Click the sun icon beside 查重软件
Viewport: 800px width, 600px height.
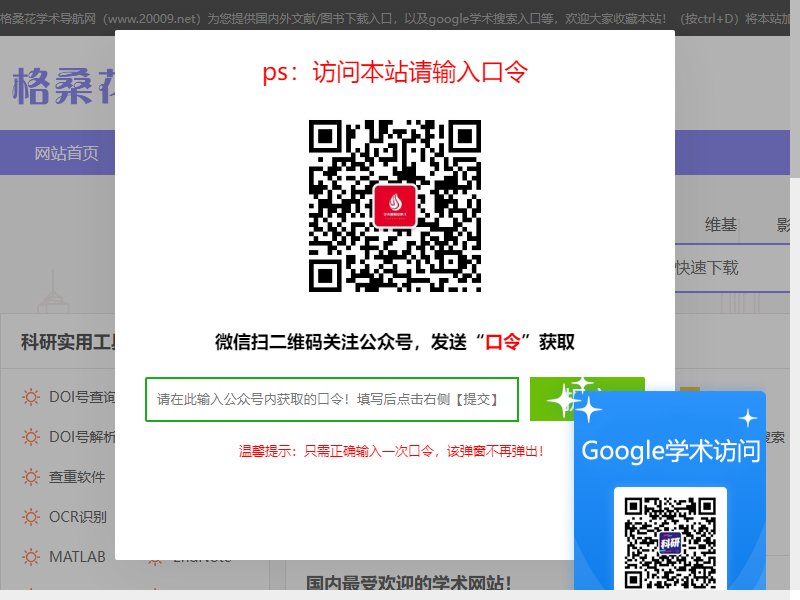click(x=31, y=477)
